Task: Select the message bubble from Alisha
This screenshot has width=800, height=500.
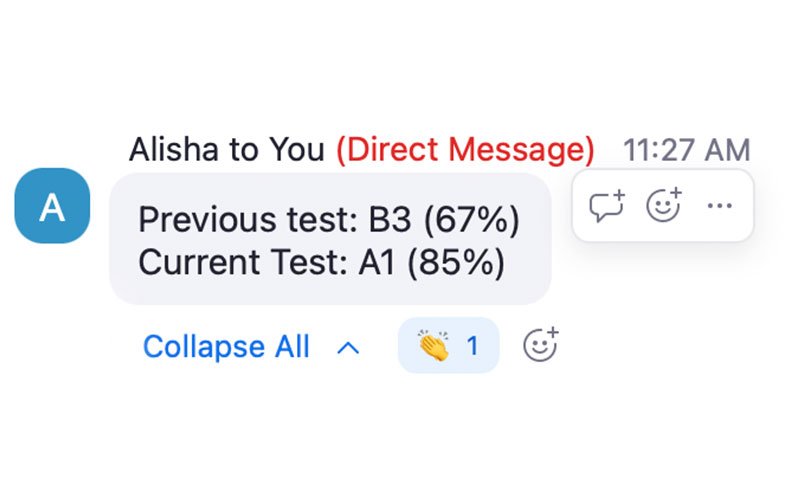Action: (x=330, y=240)
